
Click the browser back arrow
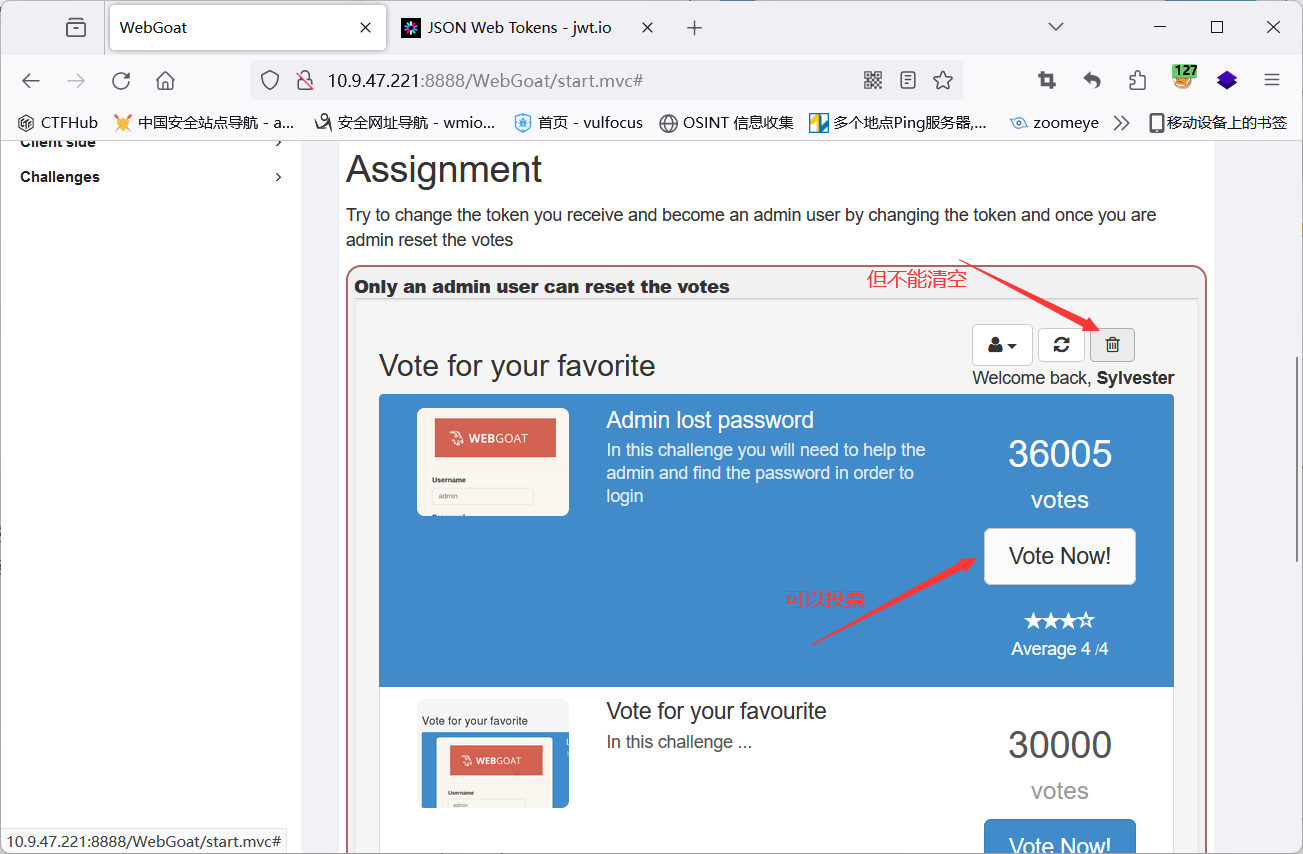tap(31, 81)
